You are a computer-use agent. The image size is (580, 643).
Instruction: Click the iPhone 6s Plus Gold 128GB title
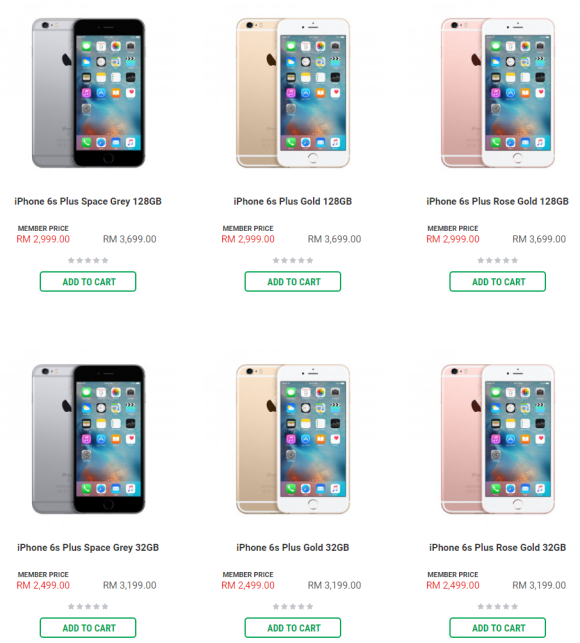point(293,201)
